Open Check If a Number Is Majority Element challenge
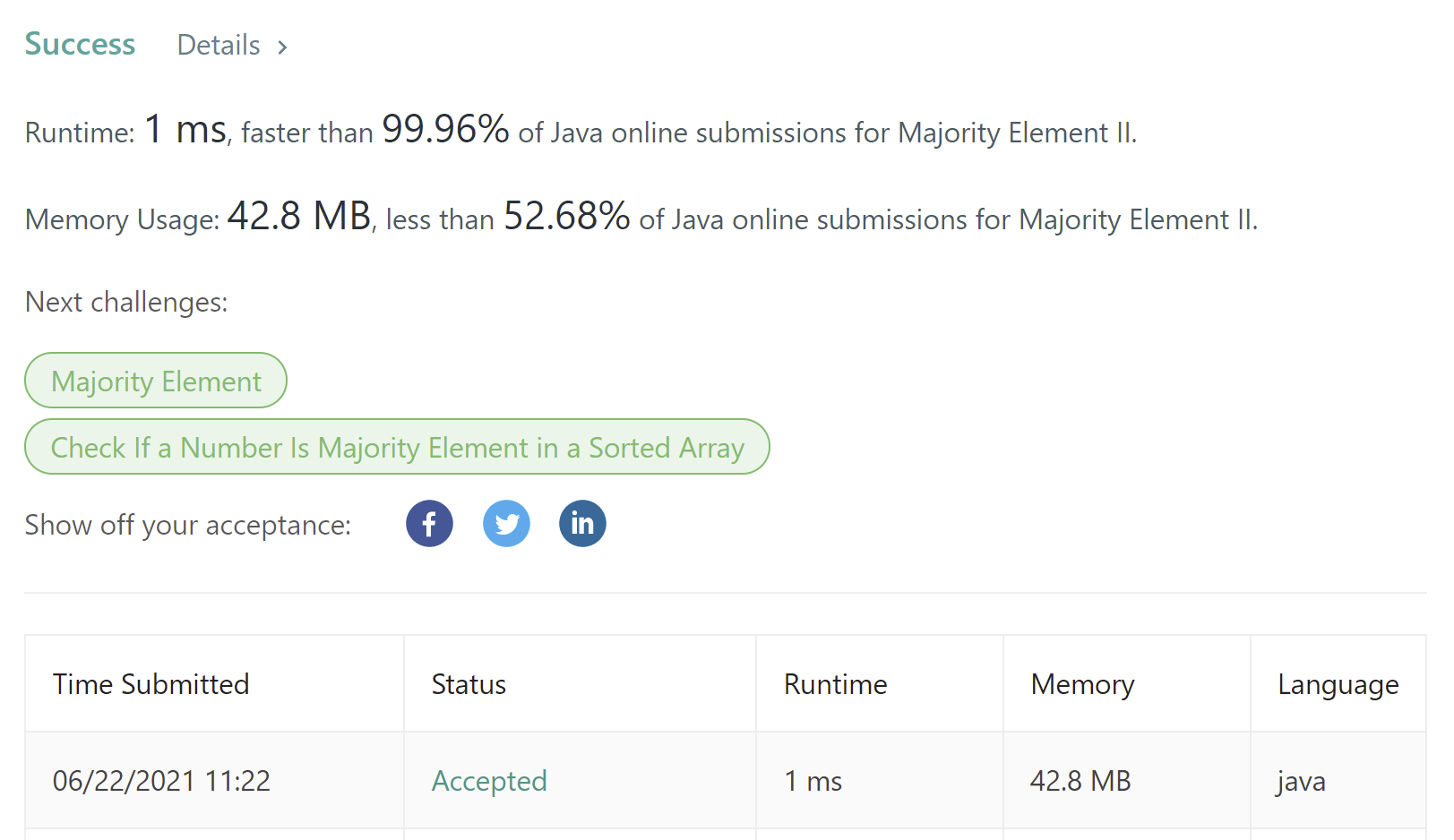 (x=397, y=447)
